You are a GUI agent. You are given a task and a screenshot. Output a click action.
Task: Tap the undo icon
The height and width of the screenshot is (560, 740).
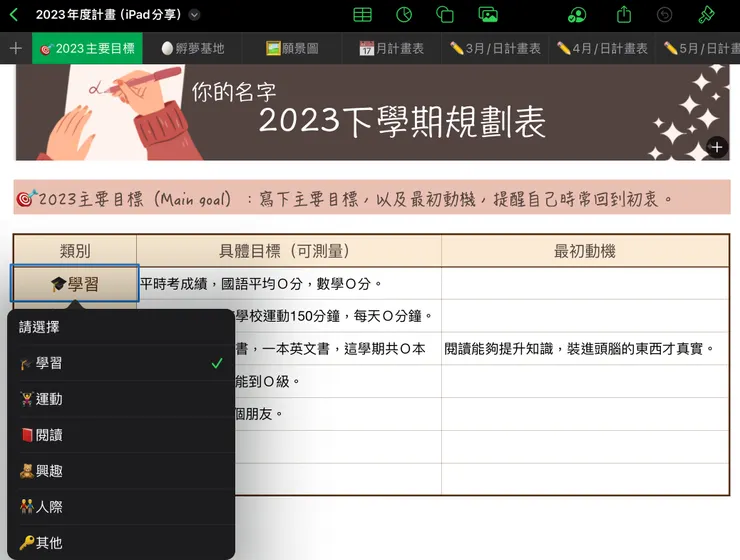pos(664,15)
